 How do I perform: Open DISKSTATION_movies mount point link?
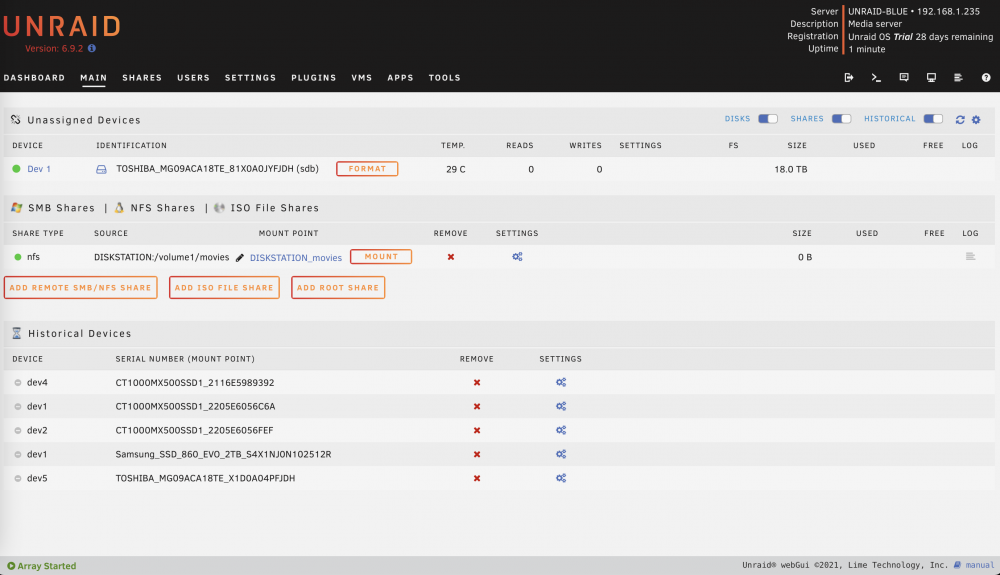coord(296,258)
